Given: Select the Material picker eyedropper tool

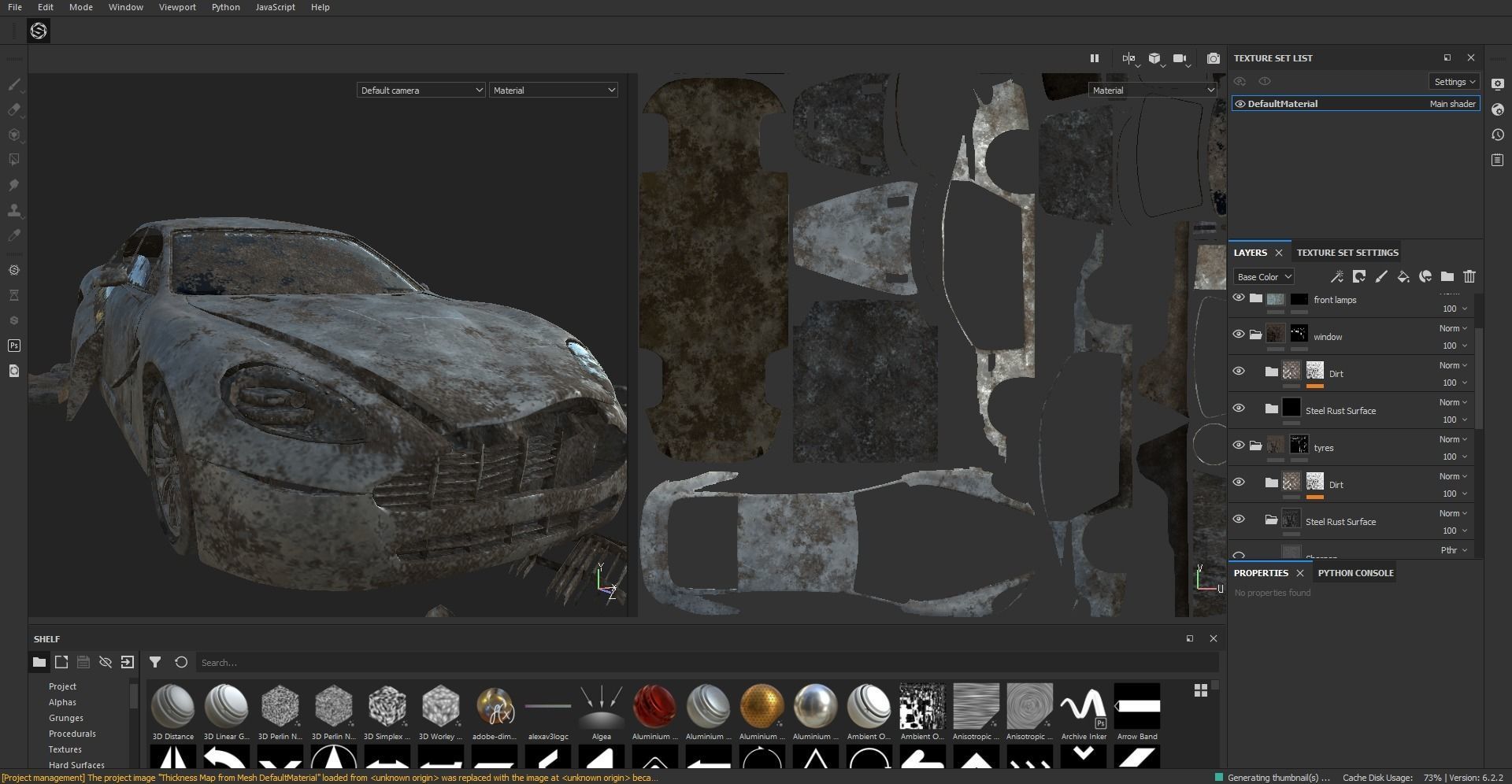Looking at the screenshot, I should coord(14,235).
